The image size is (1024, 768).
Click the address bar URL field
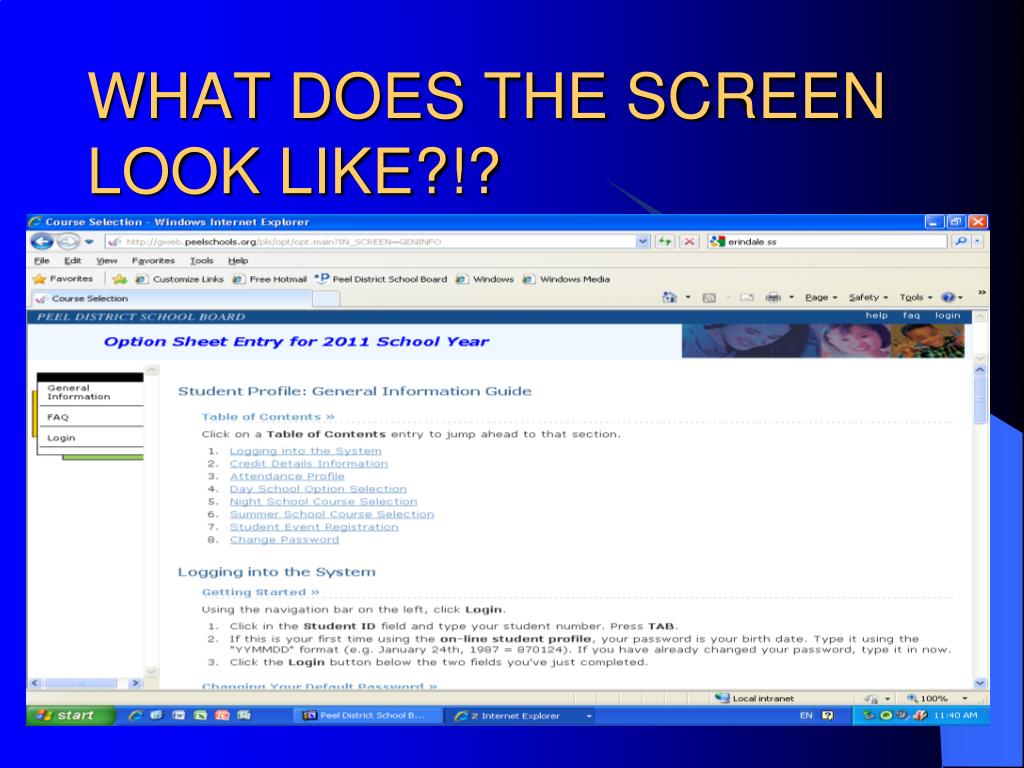tap(370, 242)
